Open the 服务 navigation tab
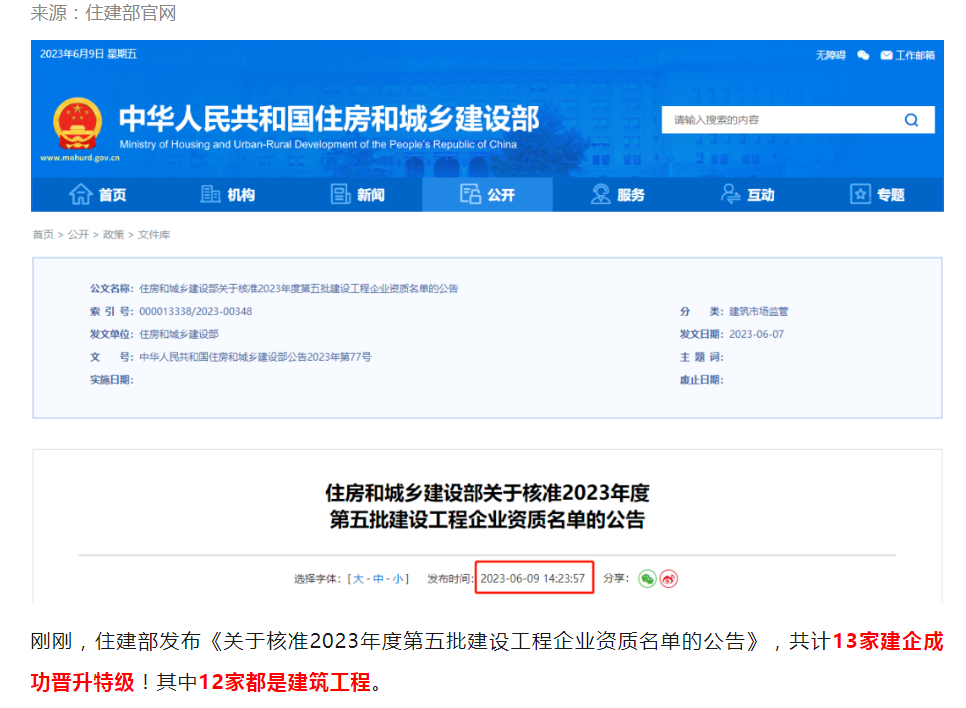This screenshot has height=708, width=966. [x=617, y=195]
